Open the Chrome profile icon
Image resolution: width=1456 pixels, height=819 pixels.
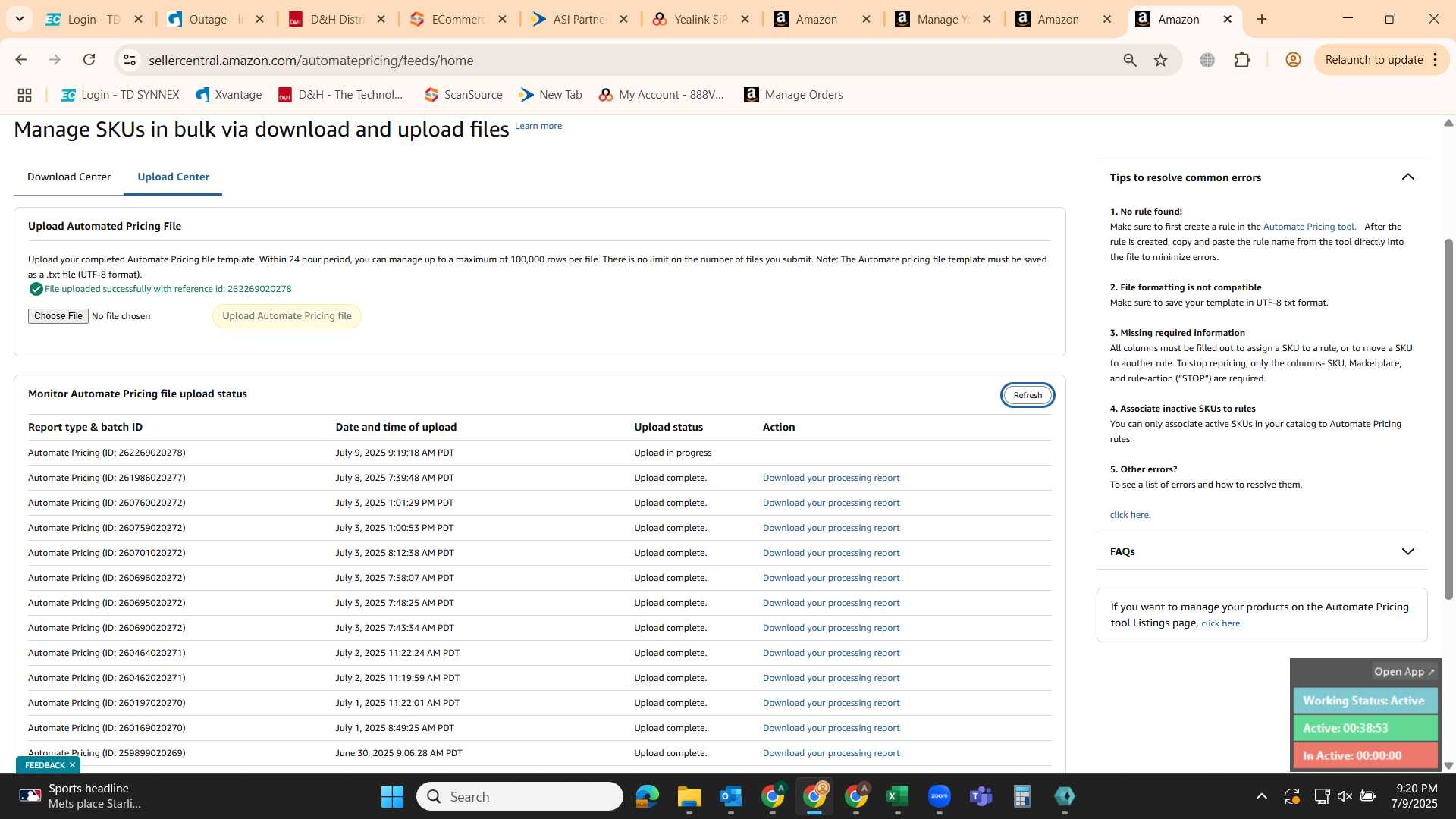click(1293, 60)
